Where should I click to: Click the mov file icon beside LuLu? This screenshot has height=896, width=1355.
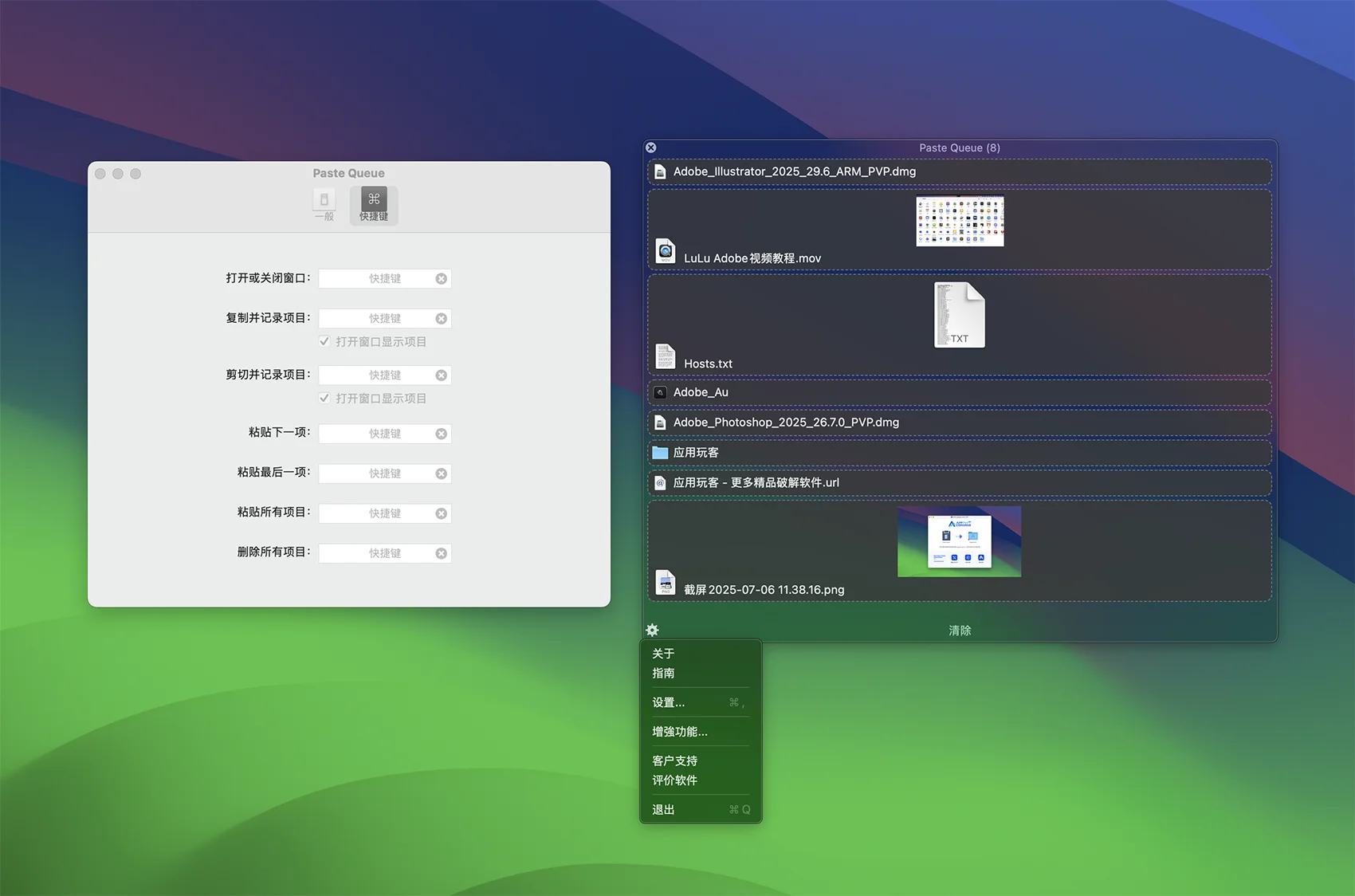click(x=665, y=251)
